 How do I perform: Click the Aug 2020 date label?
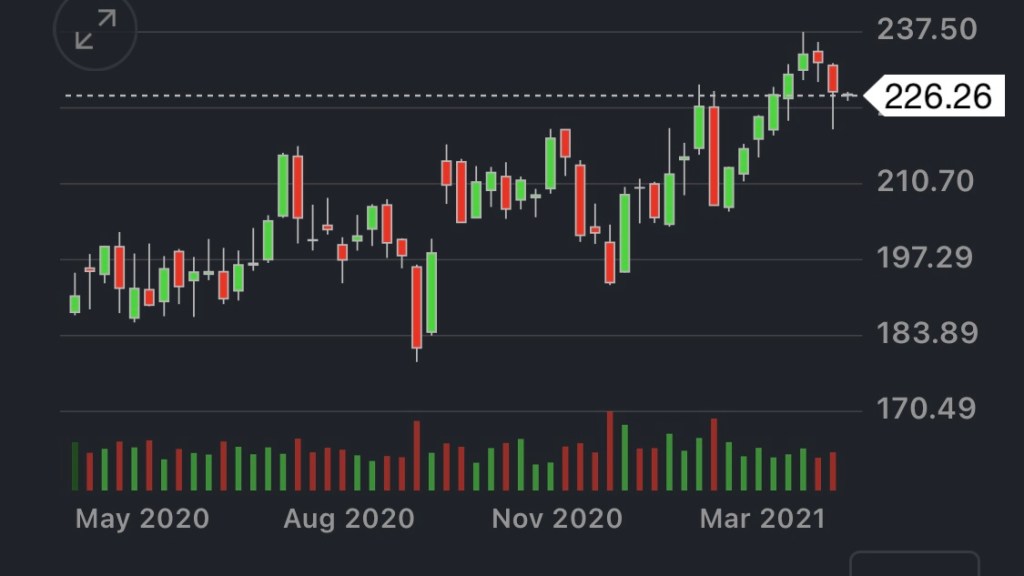click(349, 519)
